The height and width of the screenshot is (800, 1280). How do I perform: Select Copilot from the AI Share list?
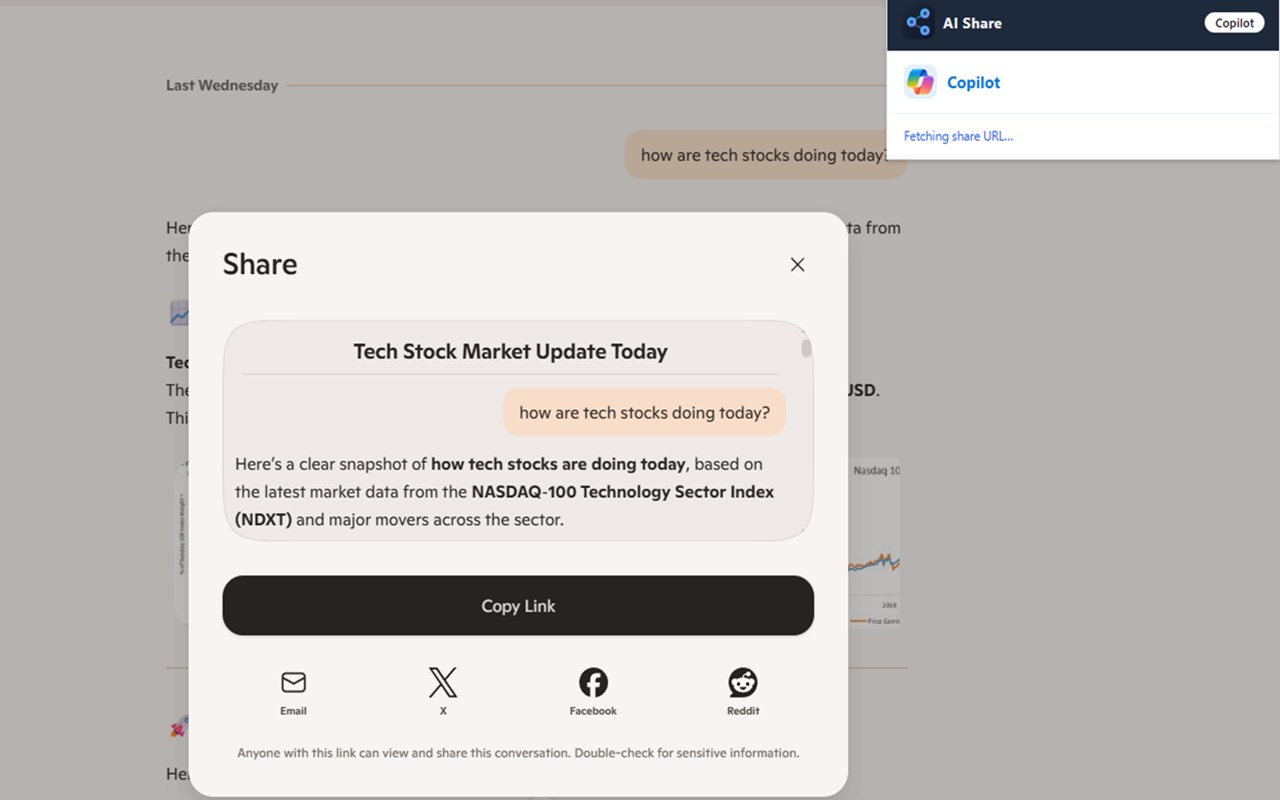pyautogui.click(x=973, y=82)
